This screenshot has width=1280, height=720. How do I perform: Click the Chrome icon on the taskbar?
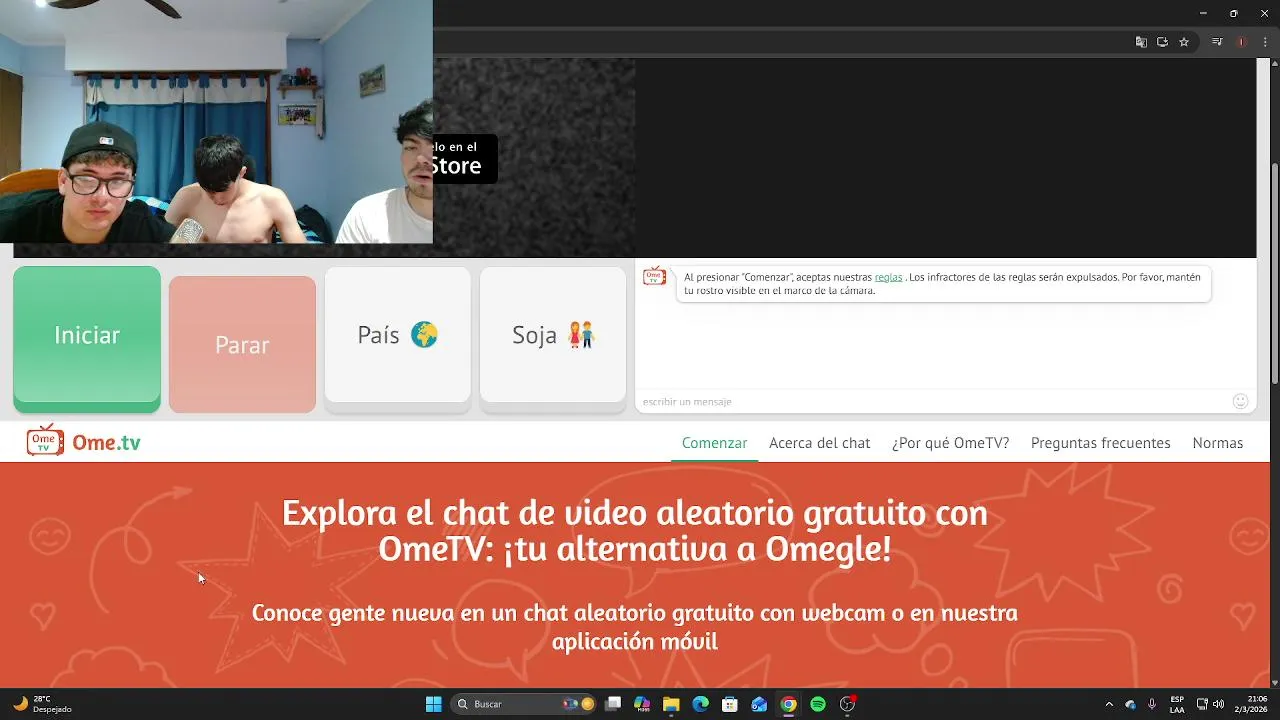pos(788,704)
